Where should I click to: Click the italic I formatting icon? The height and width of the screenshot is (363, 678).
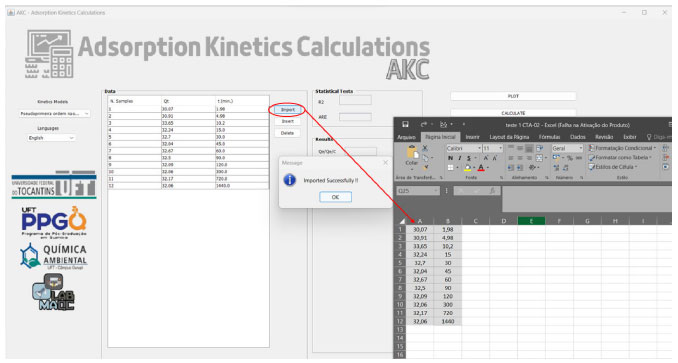(459, 158)
